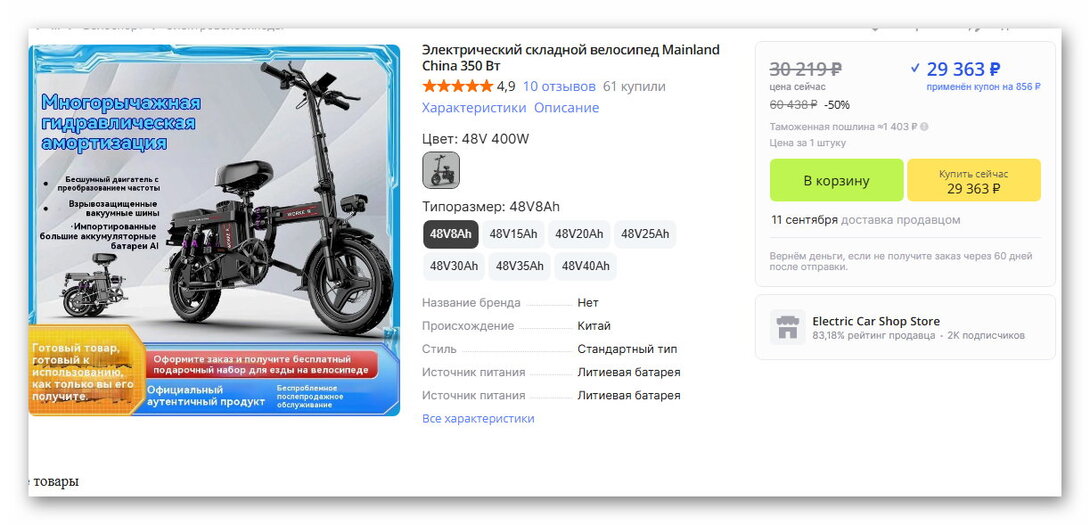
Task: Click Купить сейчас for 29 363 ₽
Action: coord(974,180)
